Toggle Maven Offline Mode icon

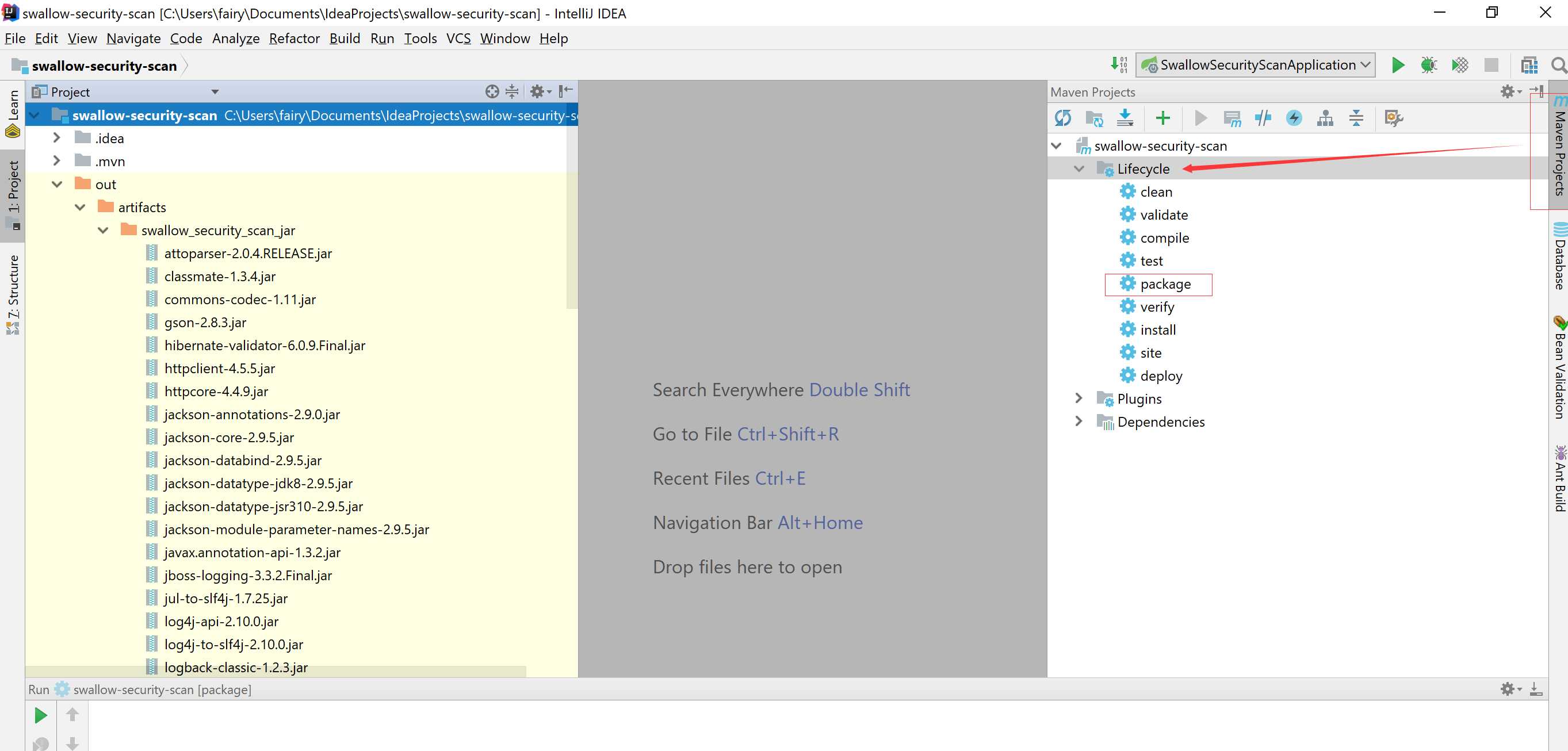(x=1263, y=118)
